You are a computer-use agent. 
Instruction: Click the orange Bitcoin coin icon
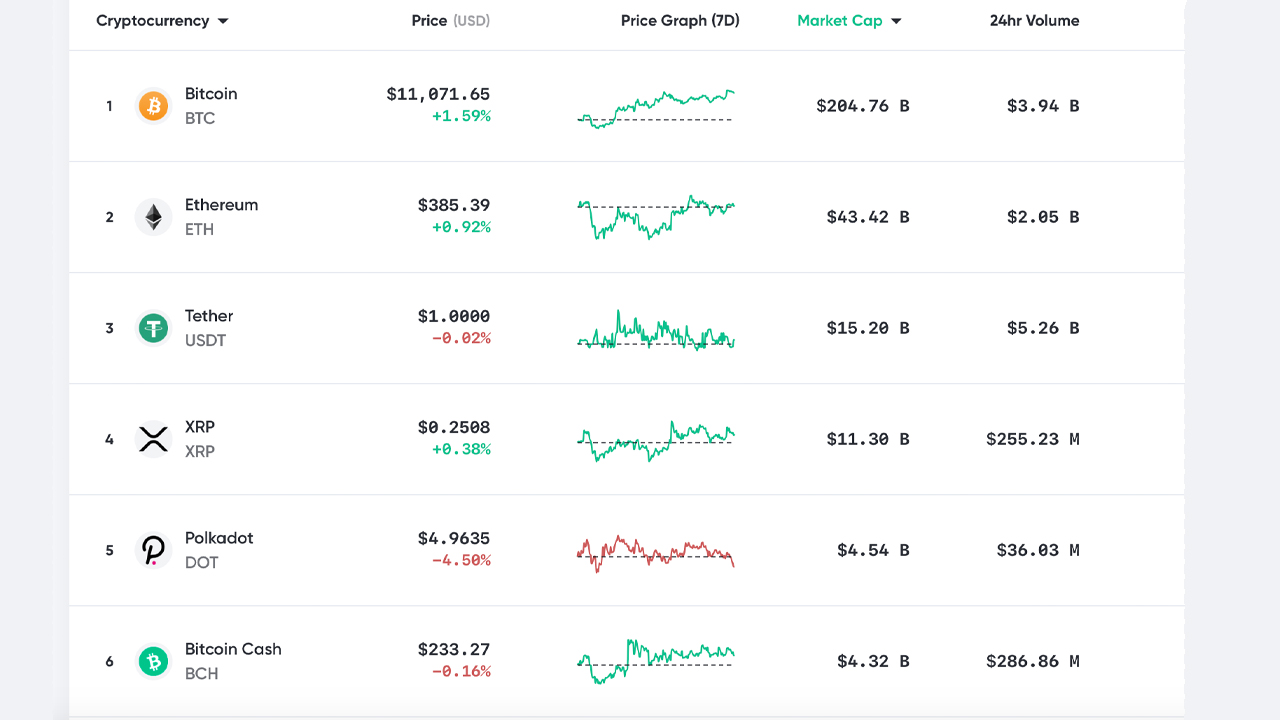click(153, 106)
